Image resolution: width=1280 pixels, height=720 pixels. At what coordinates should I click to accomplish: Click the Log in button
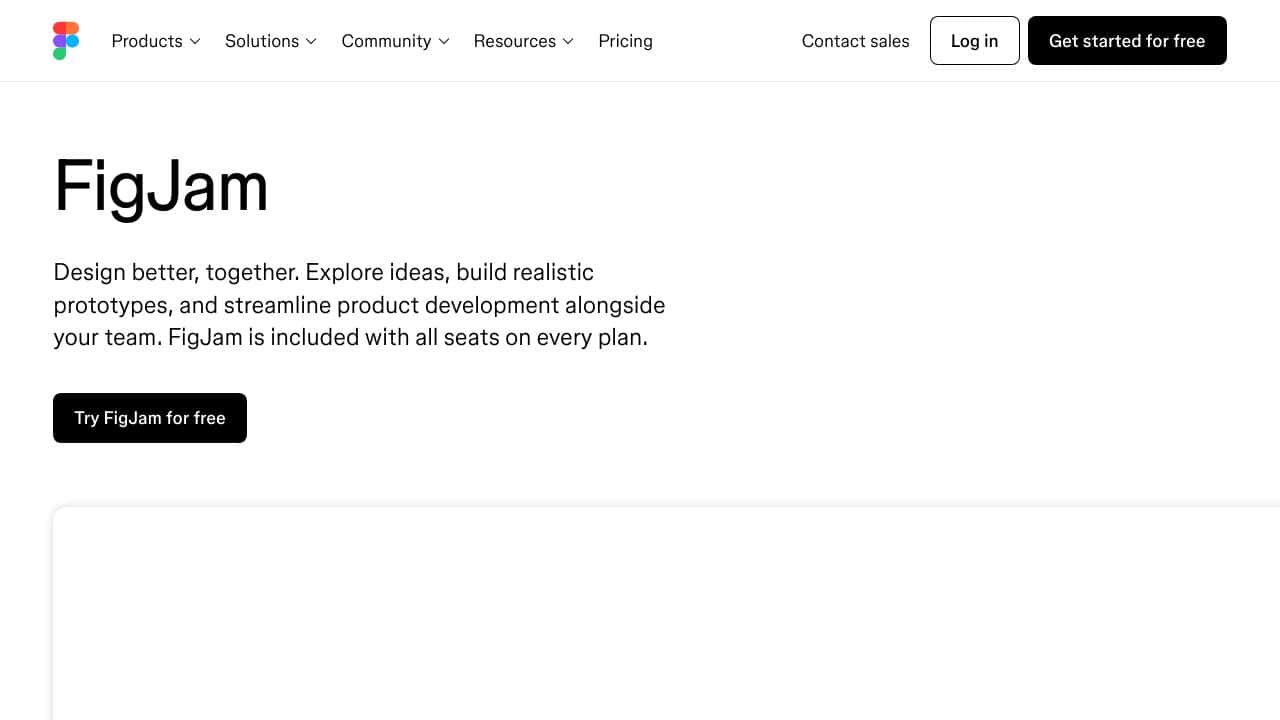pyautogui.click(x=975, y=41)
